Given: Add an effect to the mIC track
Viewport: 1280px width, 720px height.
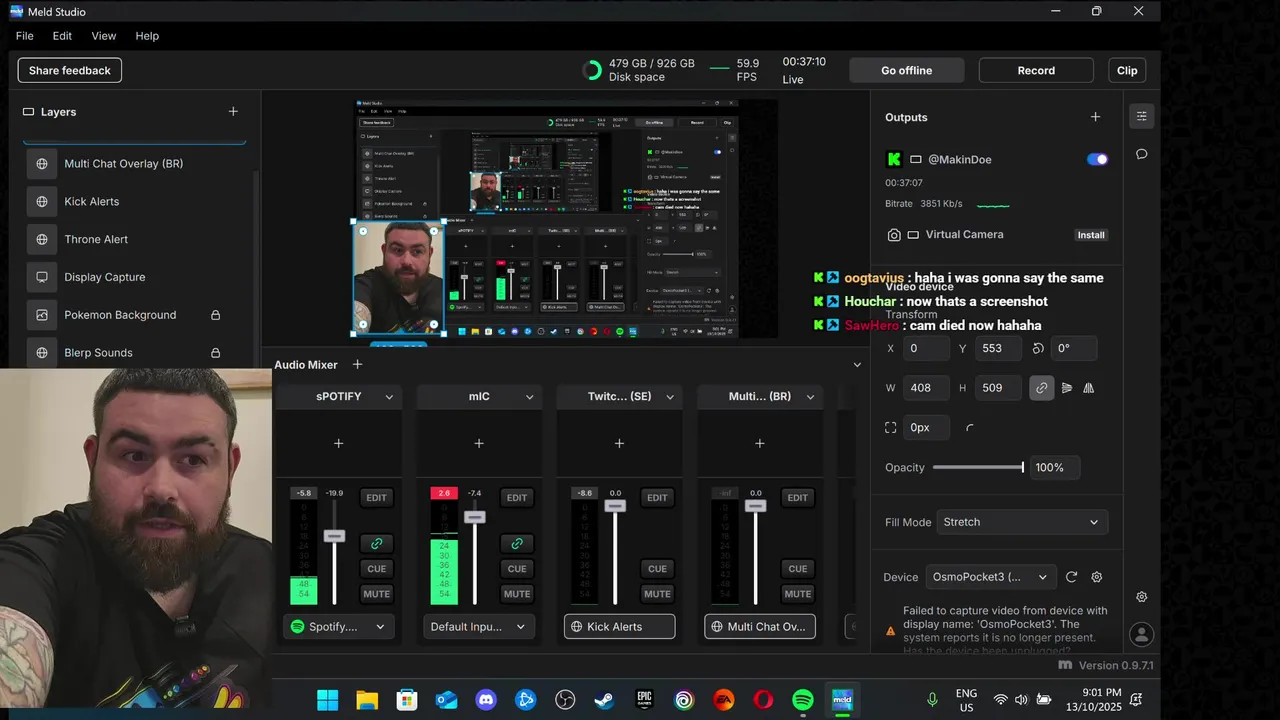Looking at the screenshot, I should click(x=478, y=443).
